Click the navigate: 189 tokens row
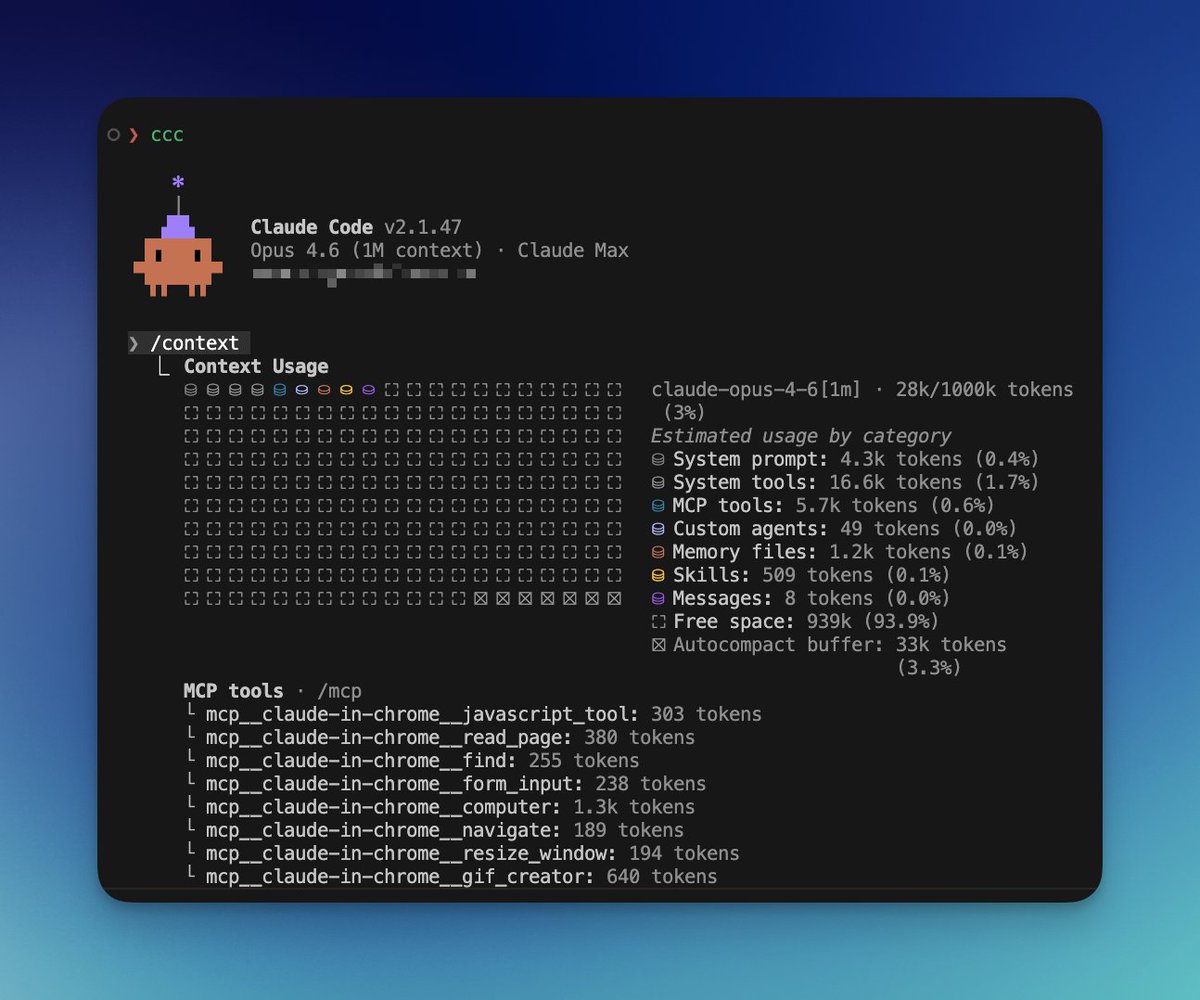Viewport: 1200px width, 1000px height. pyautogui.click(x=434, y=830)
